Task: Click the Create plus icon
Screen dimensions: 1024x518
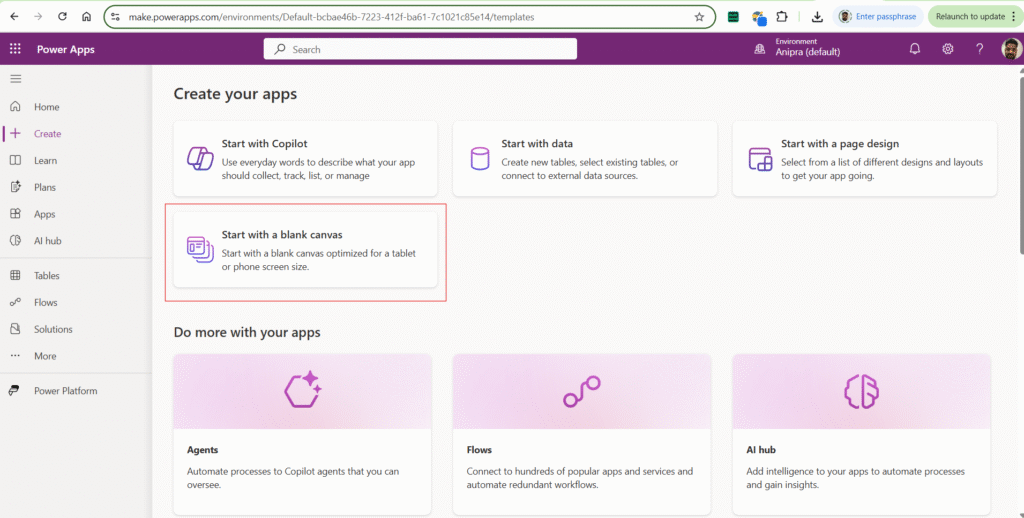Action: pos(15,133)
